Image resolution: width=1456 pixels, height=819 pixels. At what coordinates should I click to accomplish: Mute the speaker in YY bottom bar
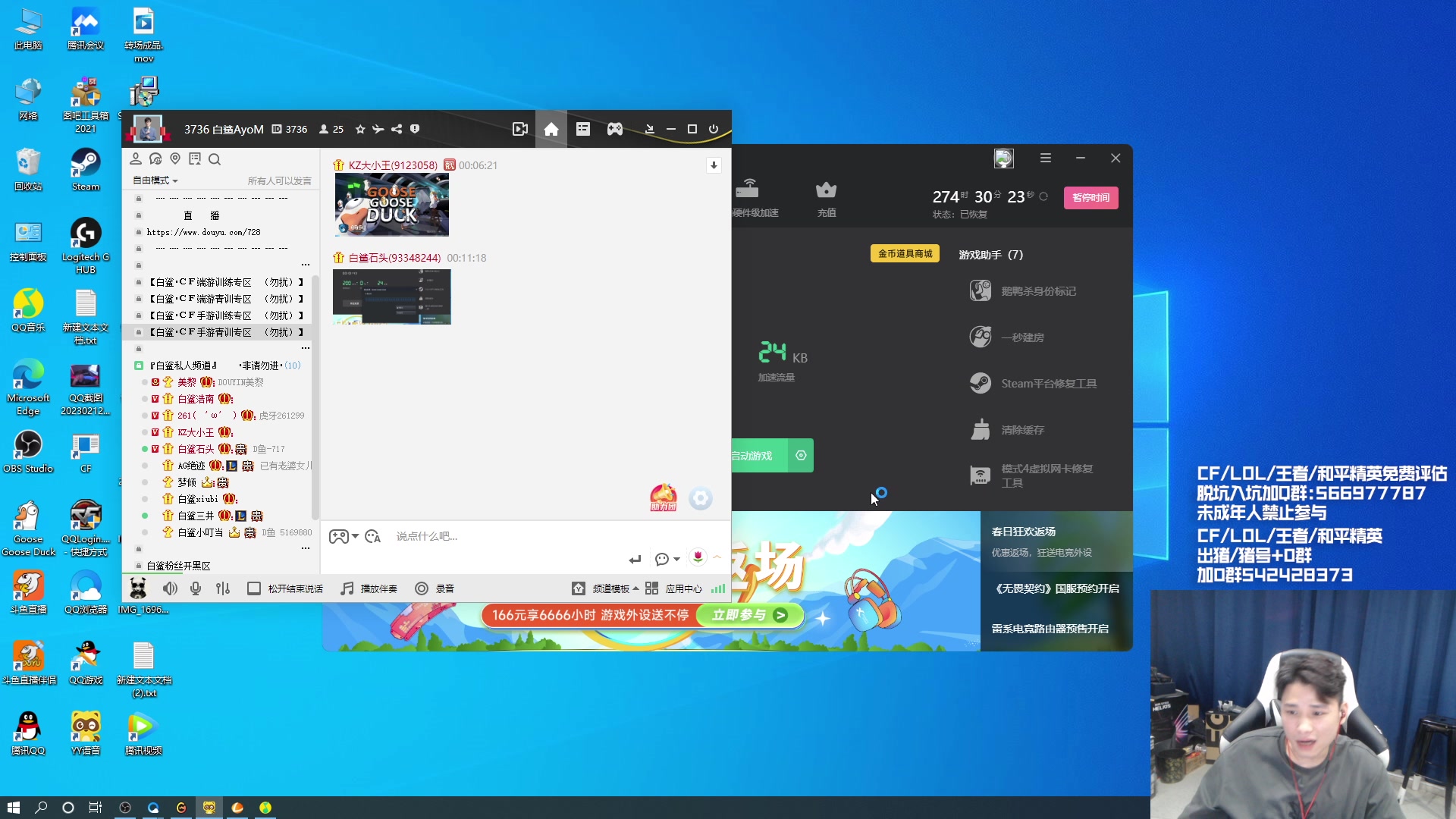pos(170,589)
